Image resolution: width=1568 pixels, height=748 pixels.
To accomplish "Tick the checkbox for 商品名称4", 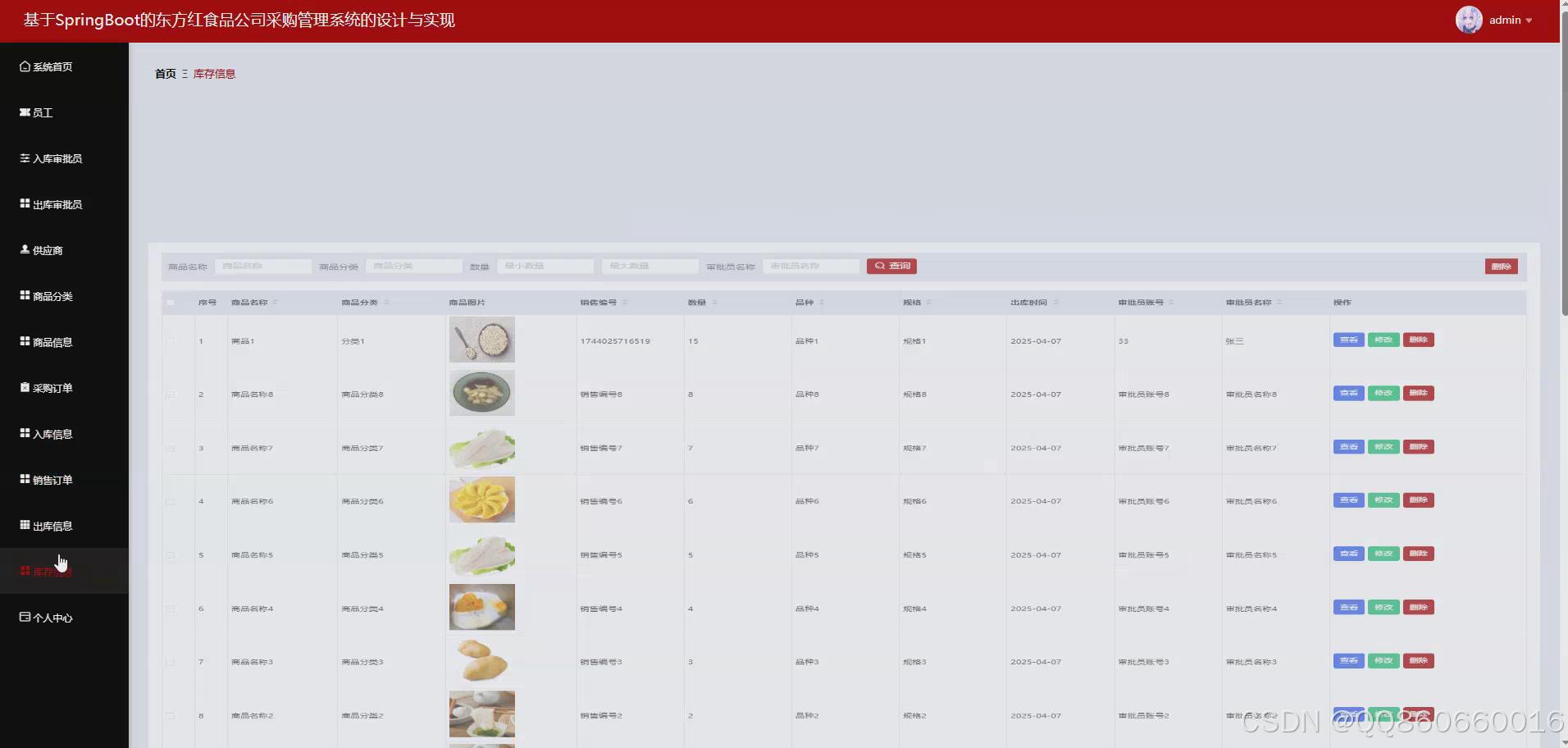I will [x=171, y=609].
